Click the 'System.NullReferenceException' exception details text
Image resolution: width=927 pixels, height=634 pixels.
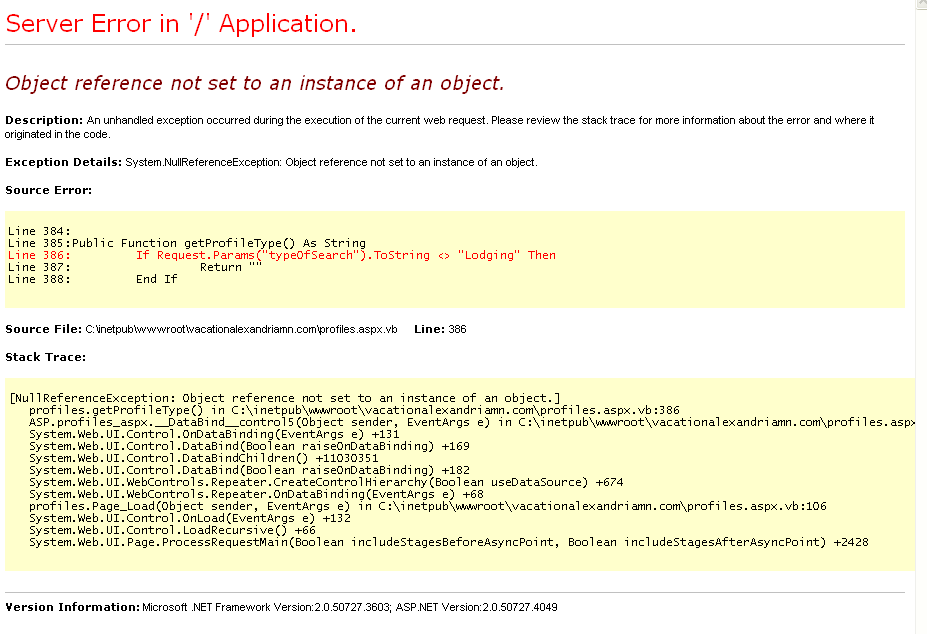pyautogui.click(x=332, y=162)
